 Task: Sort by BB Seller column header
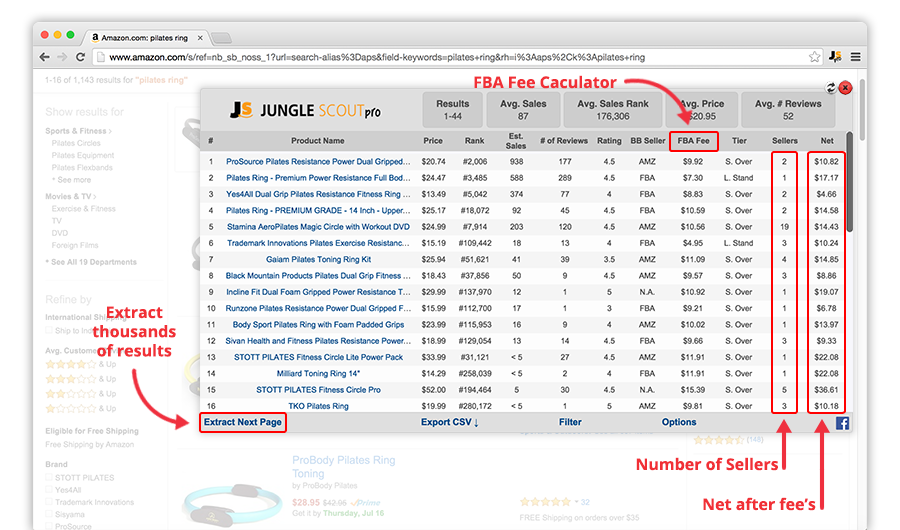647,141
